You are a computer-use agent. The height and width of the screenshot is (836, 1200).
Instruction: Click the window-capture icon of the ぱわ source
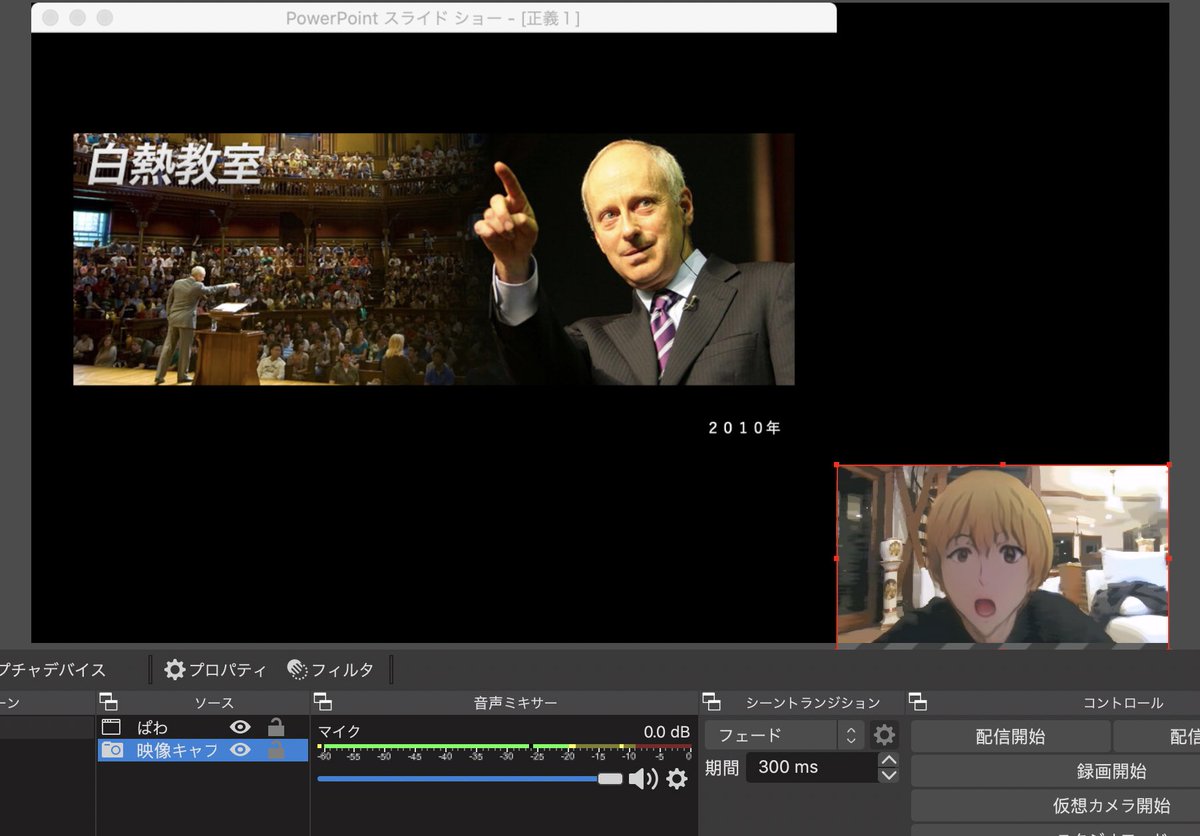[111, 727]
